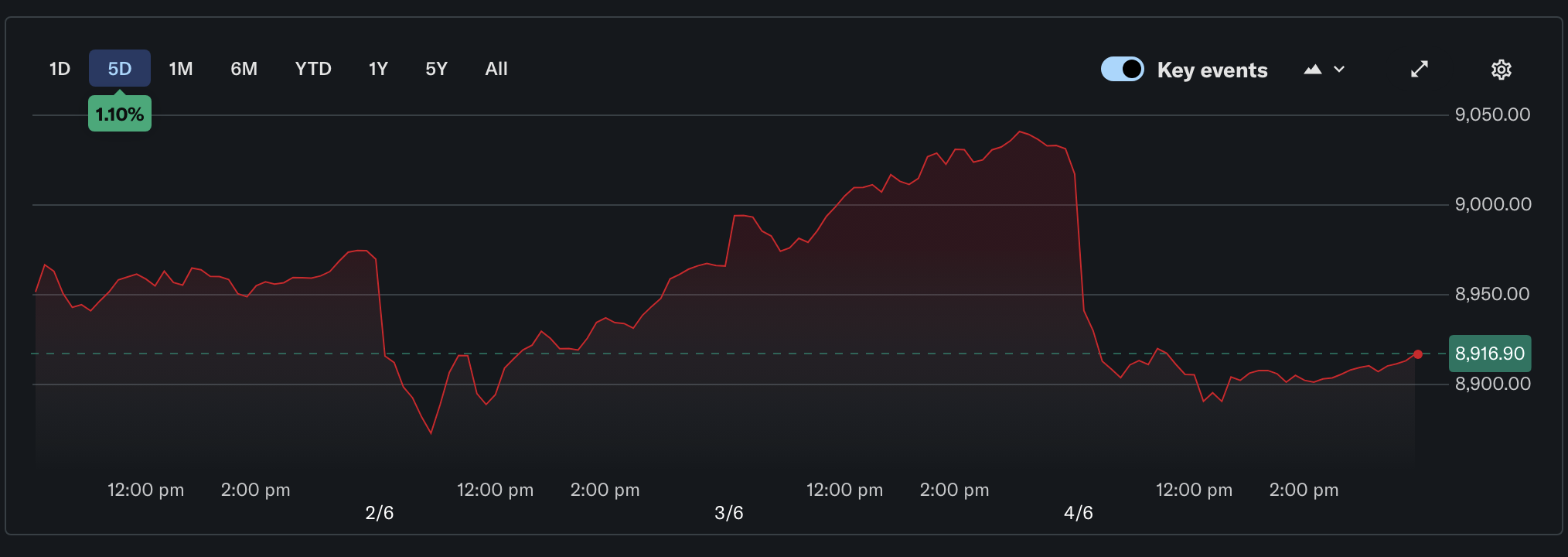Click the 9,000.00 axis label
Screen dimensions: 1568x557
pos(1493,204)
